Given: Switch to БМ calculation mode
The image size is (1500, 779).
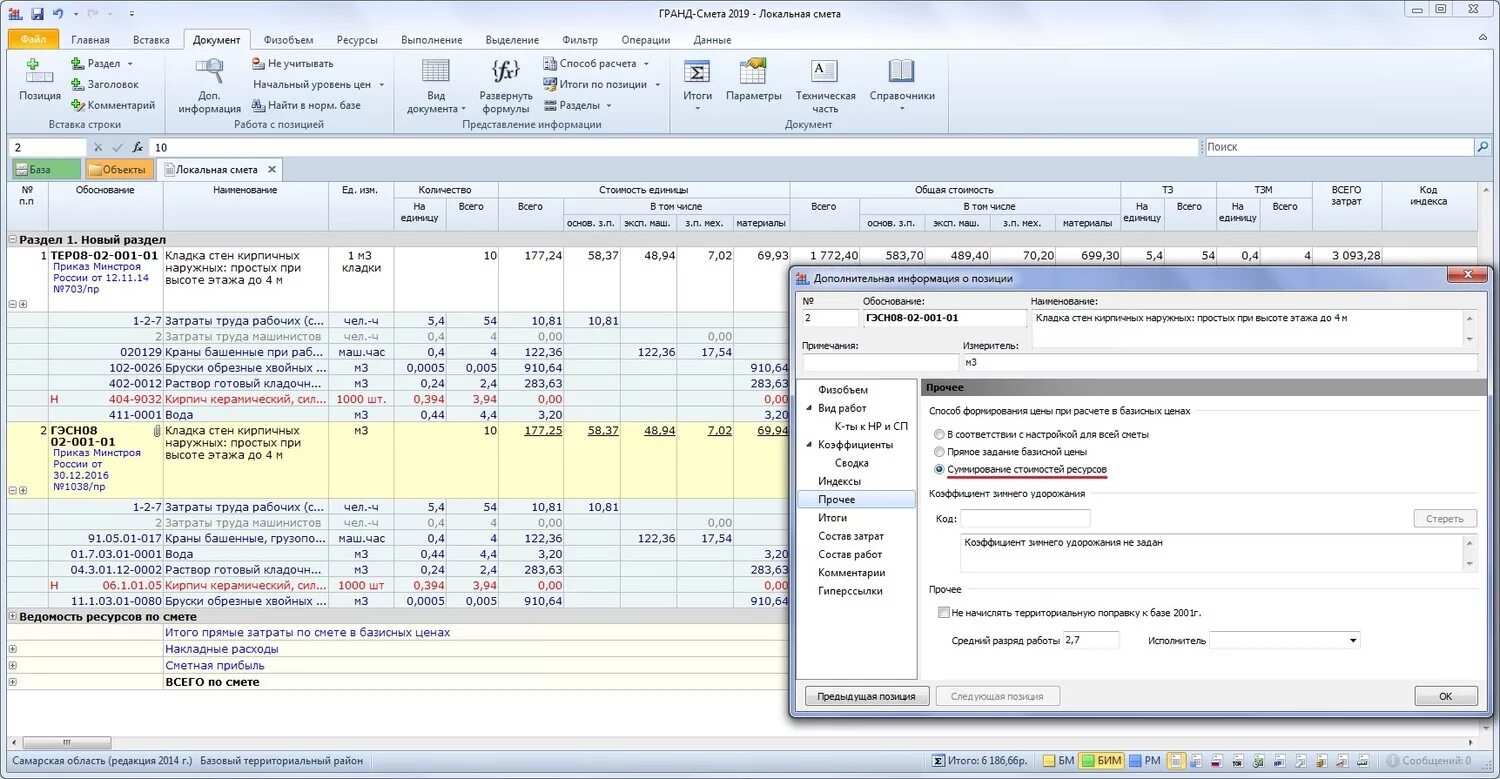Looking at the screenshot, I should pos(1059,761).
